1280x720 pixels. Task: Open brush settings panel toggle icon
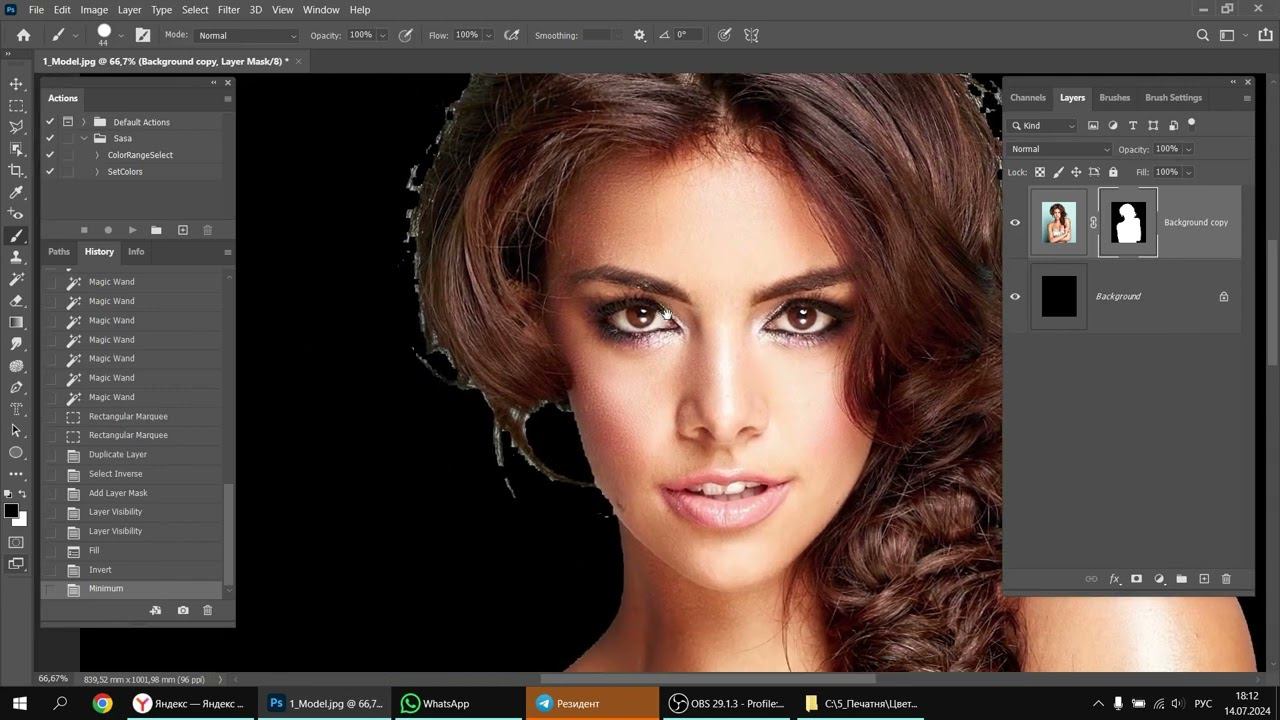(x=143, y=35)
